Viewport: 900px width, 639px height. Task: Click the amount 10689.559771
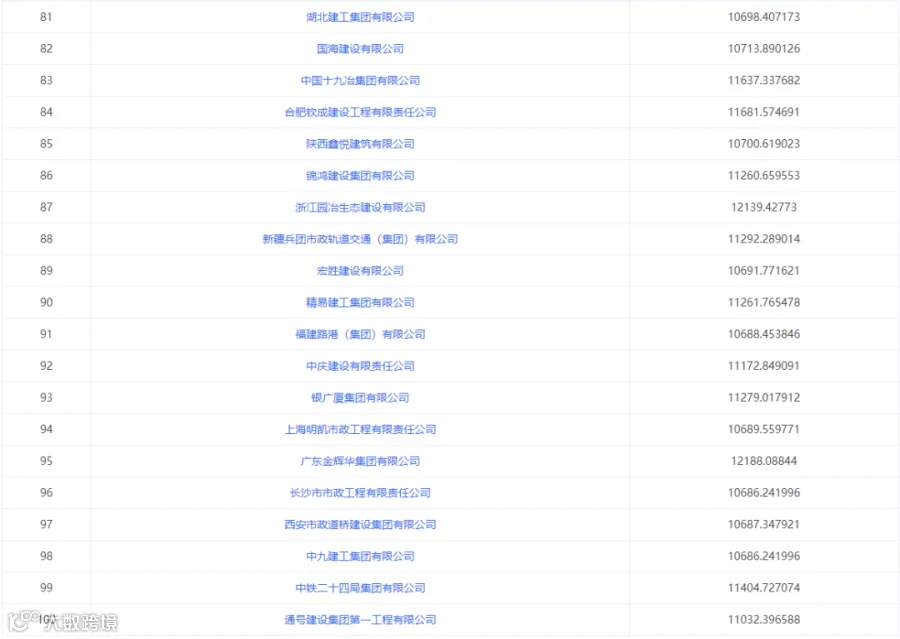[x=763, y=429]
